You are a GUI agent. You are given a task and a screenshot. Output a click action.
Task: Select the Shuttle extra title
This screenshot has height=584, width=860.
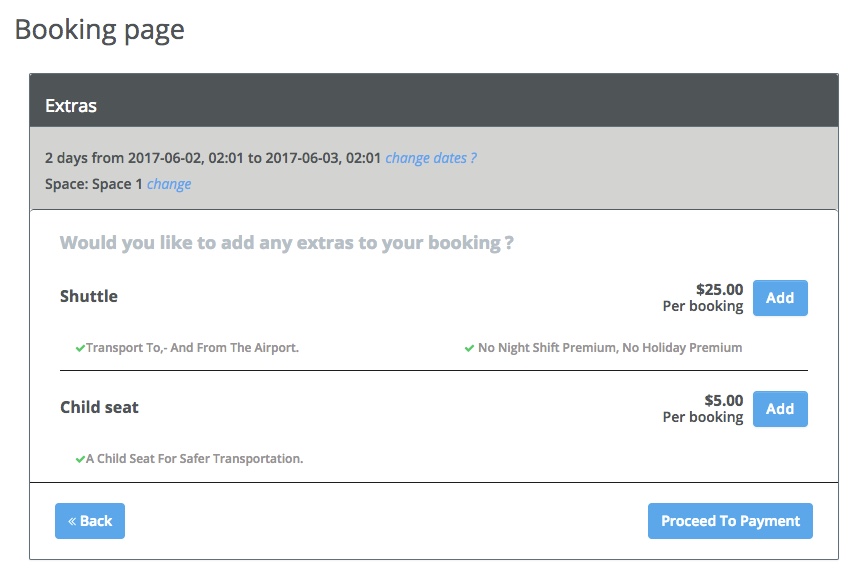click(89, 297)
